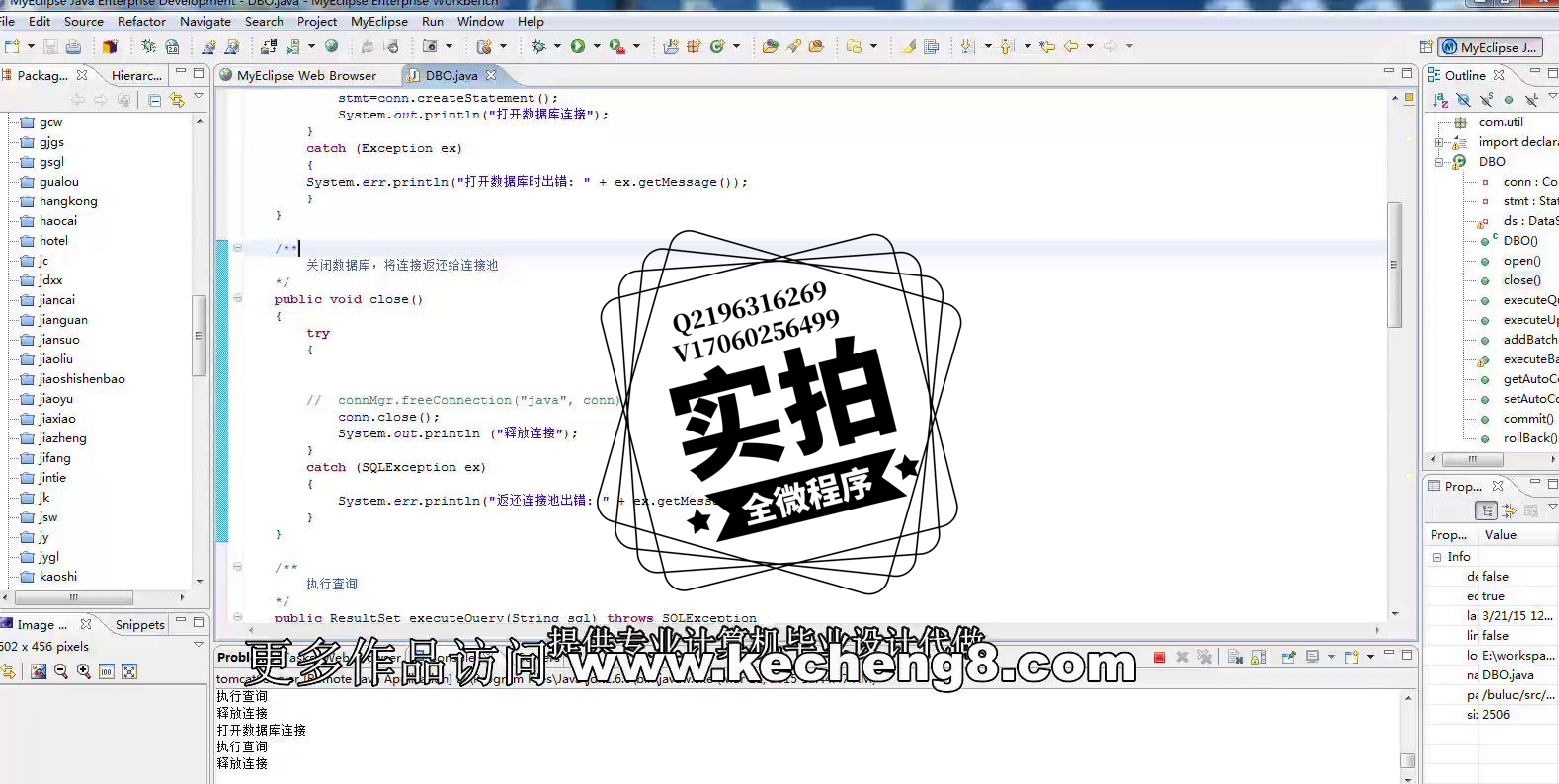Open the MyEclipse menu
The height and width of the screenshot is (784, 1559).
[x=379, y=21]
